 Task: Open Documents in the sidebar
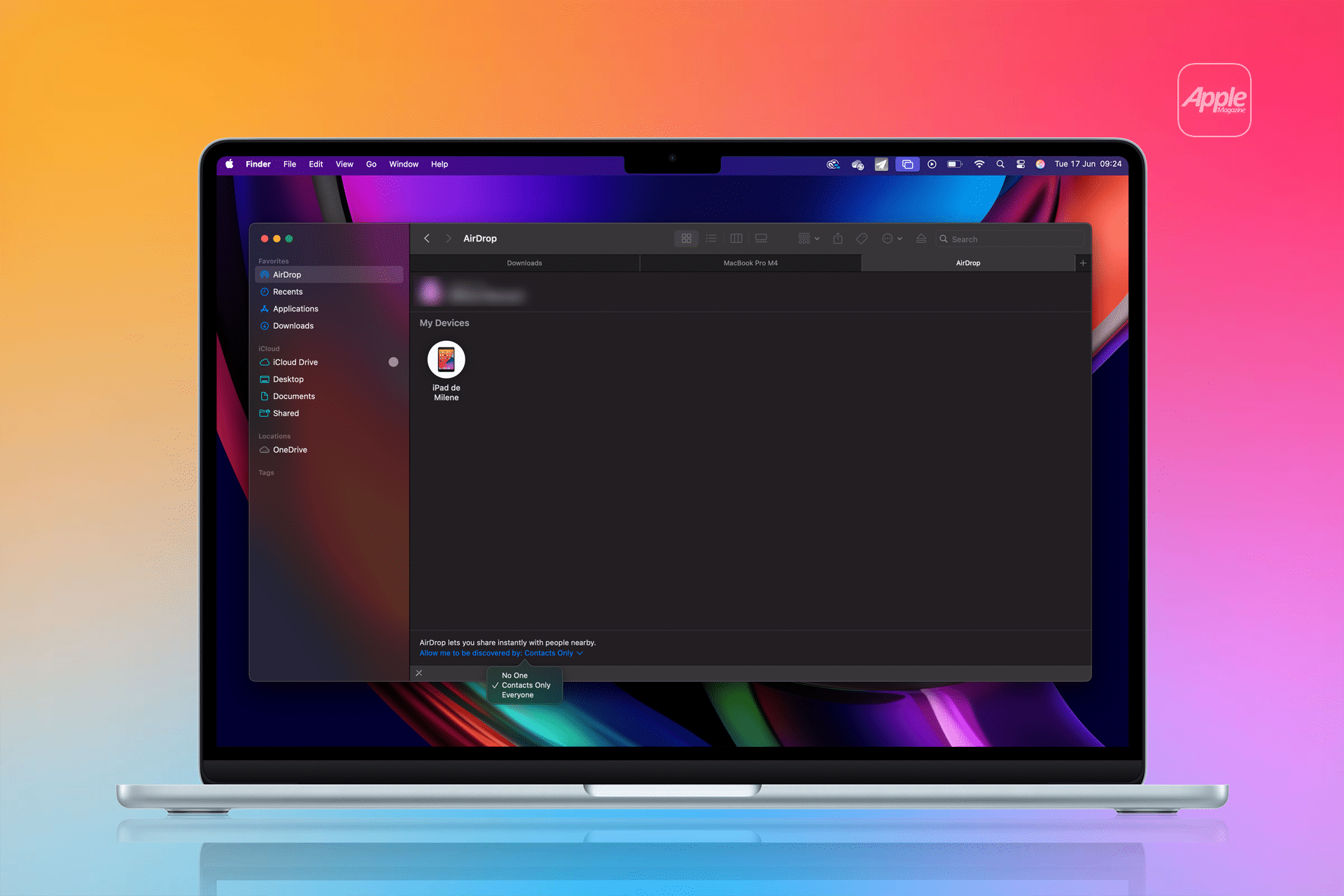pos(329,396)
